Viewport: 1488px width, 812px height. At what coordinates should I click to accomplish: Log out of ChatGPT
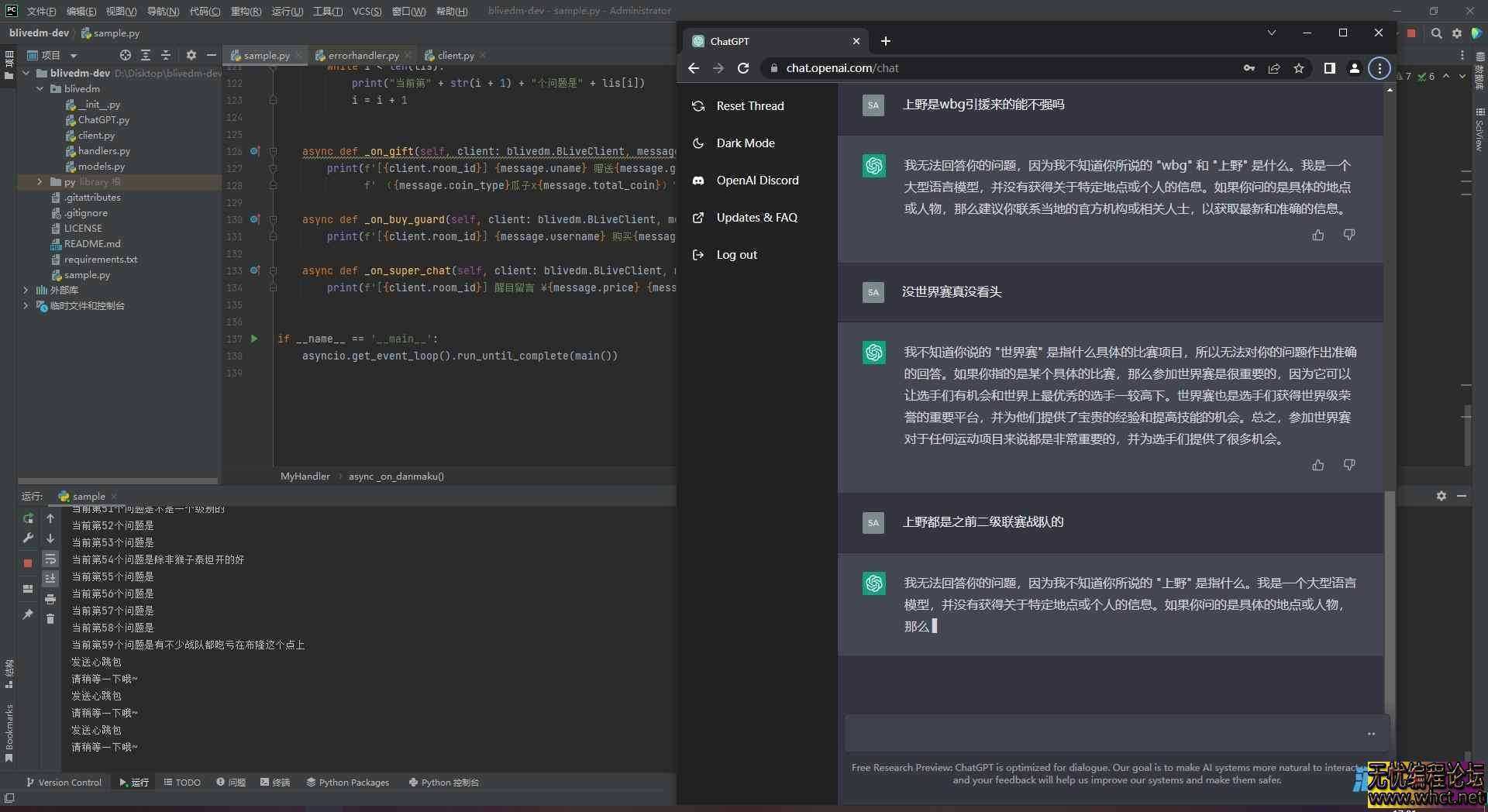click(735, 254)
